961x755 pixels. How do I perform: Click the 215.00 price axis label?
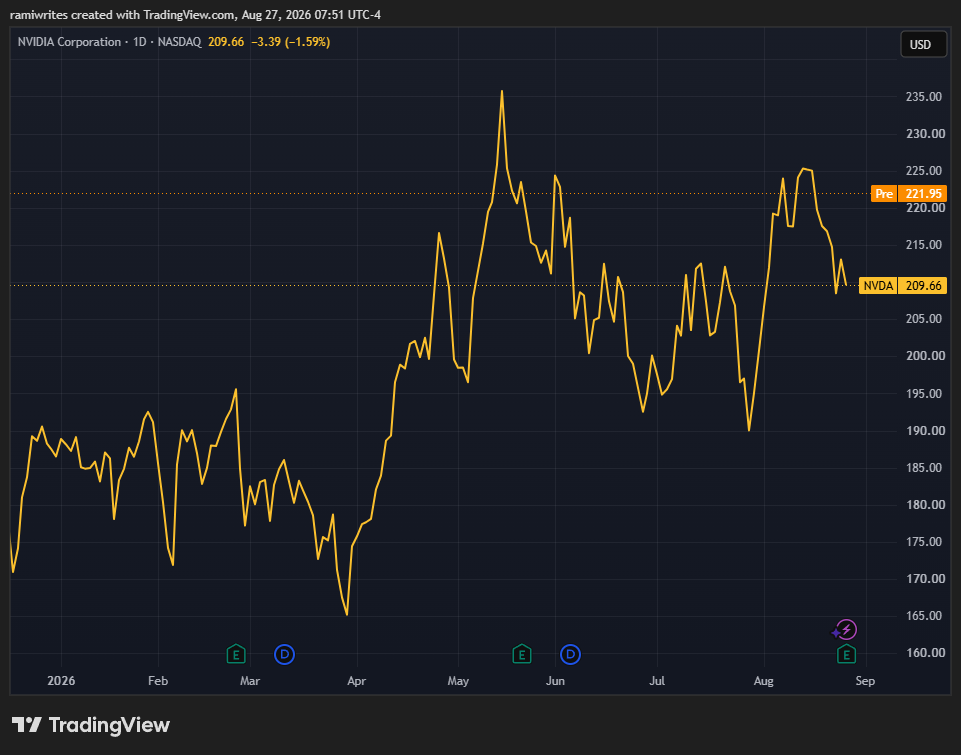924,245
